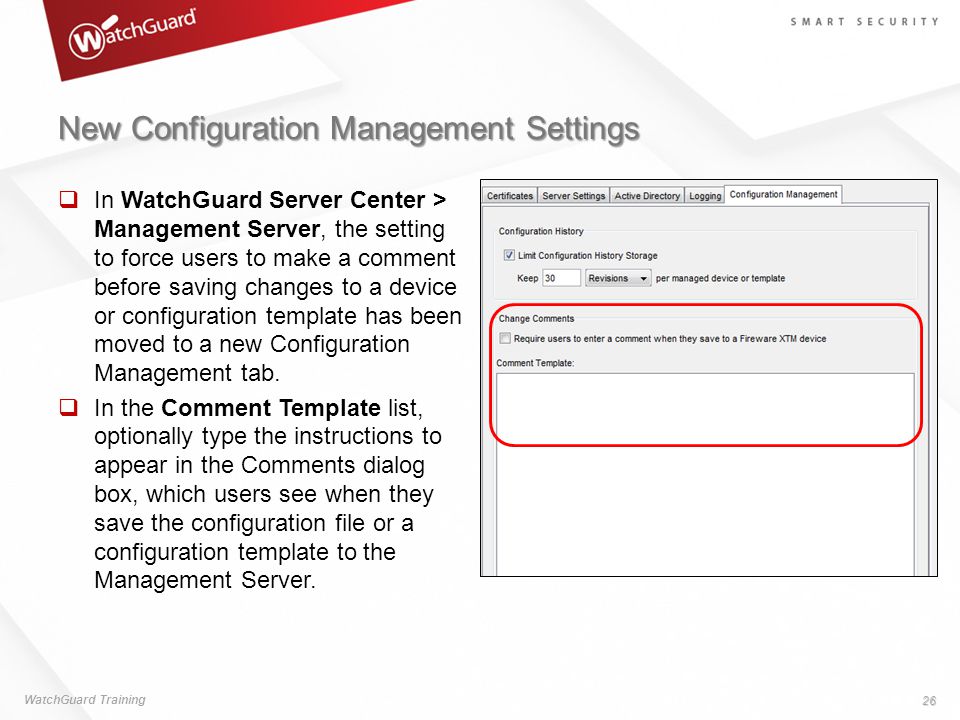
Task: Click the 'SMART SECURITY' header text
Action: coord(864,21)
